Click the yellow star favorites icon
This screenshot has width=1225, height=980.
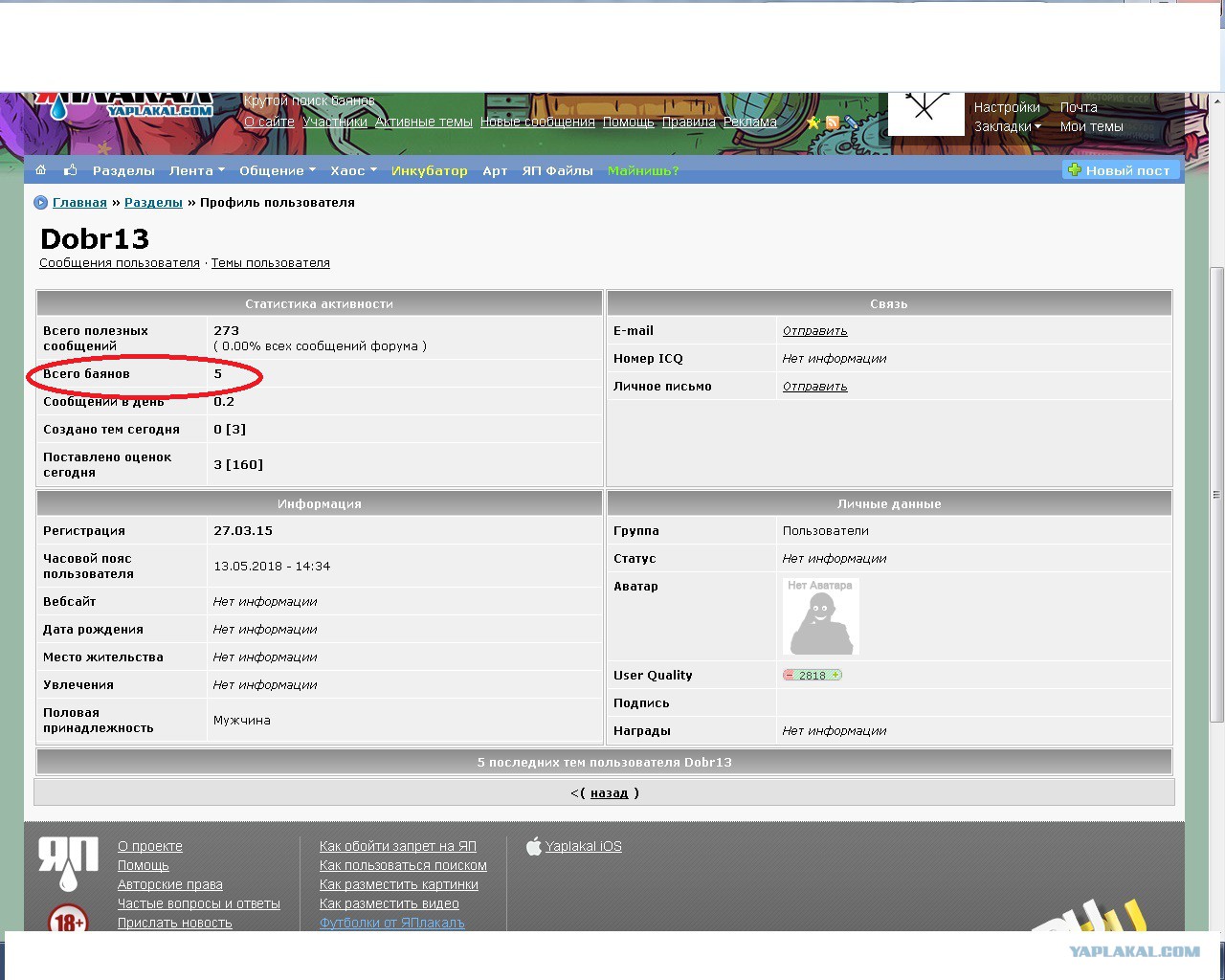(x=813, y=122)
